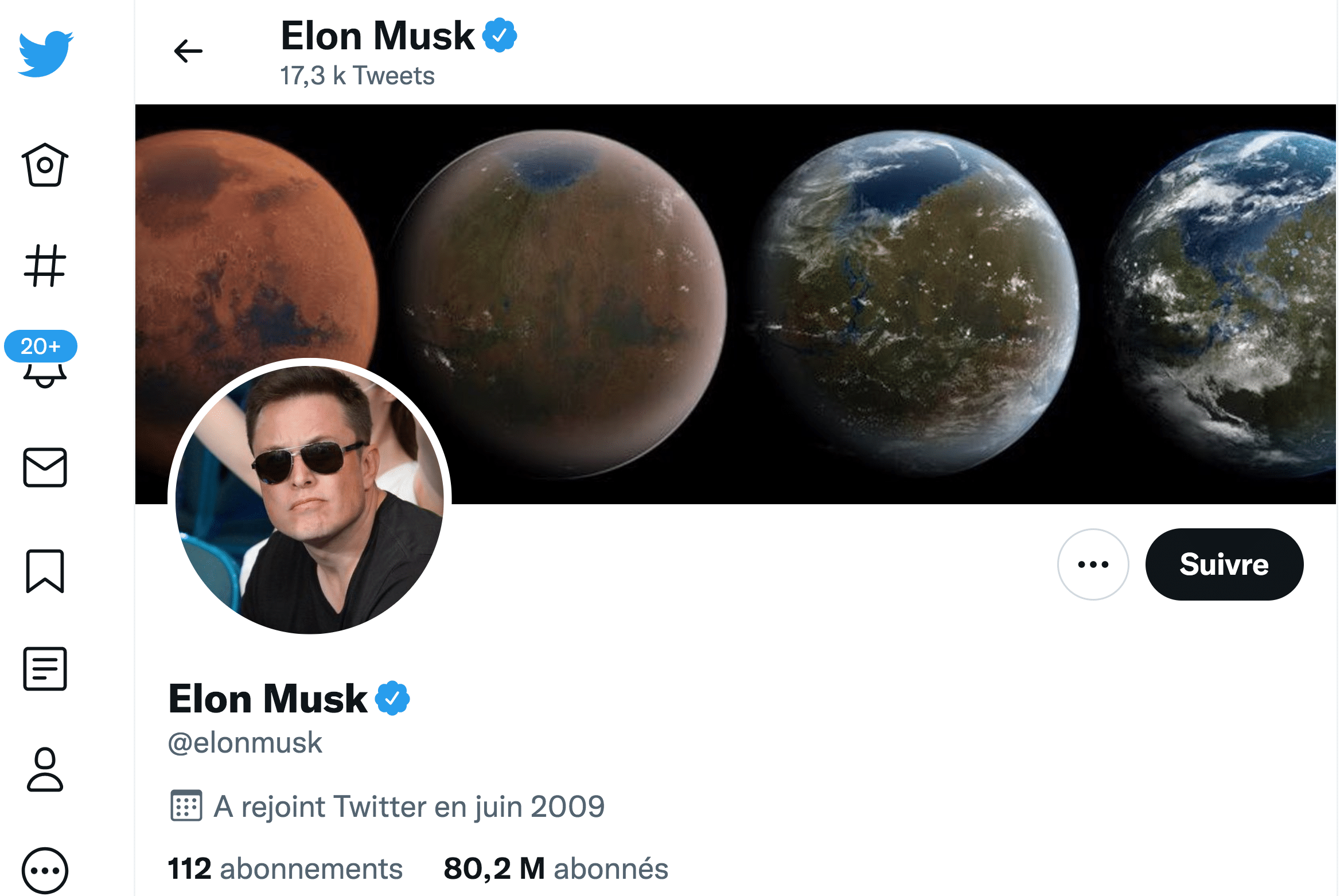This screenshot has height=896, width=1344.
Task: Go to the Home timeline icon
Action: point(45,165)
